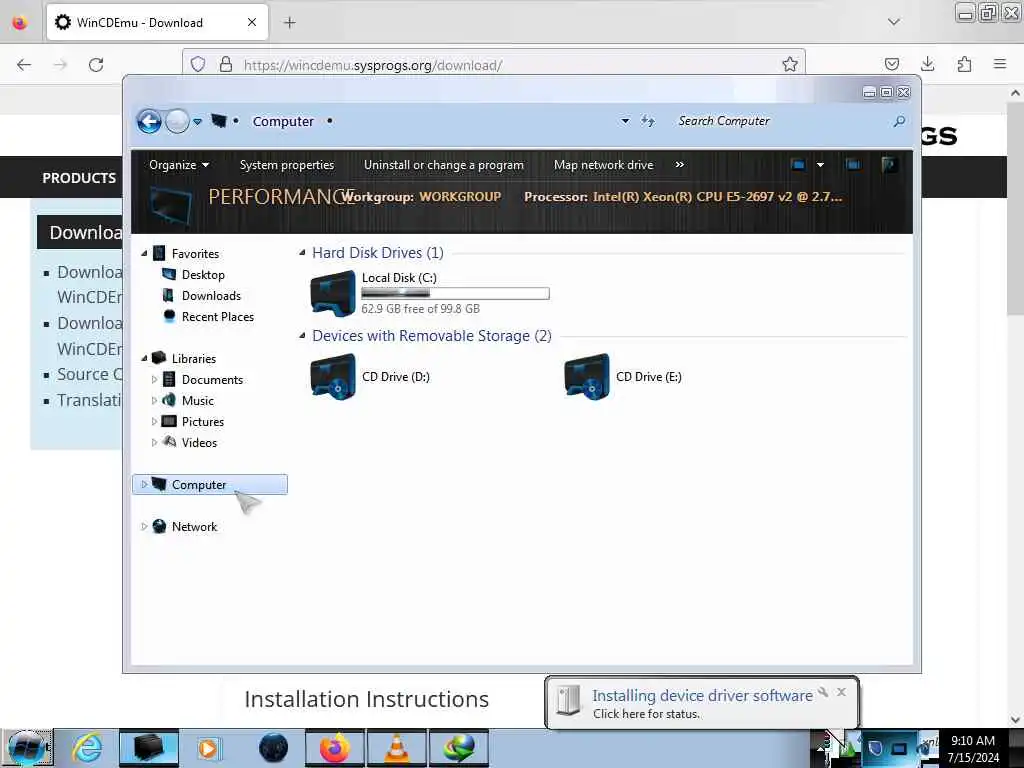
Task: Click the Computer icon in address bar
Action: (x=219, y=121)
